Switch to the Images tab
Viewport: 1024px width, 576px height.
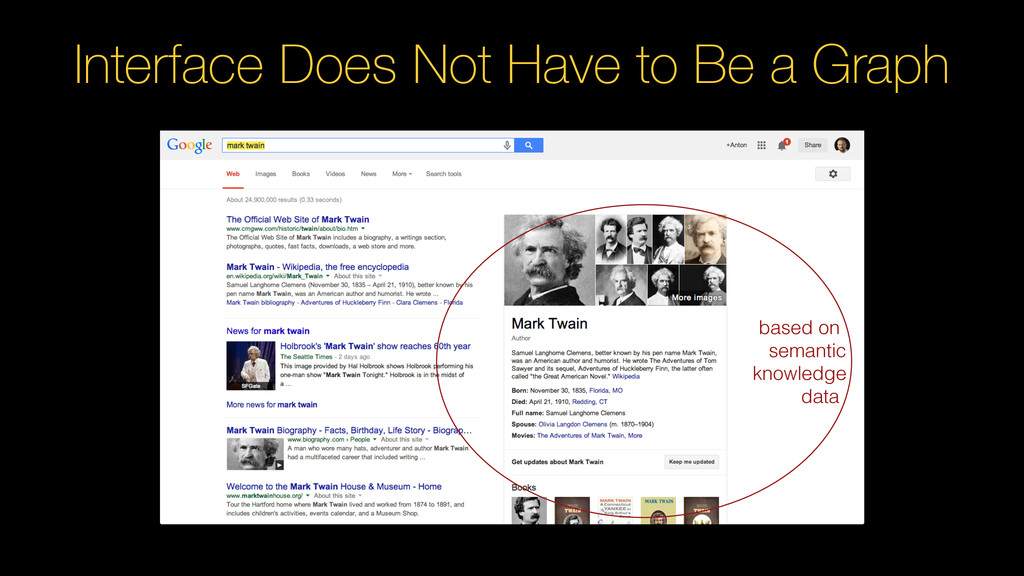(x=266, y=174)
